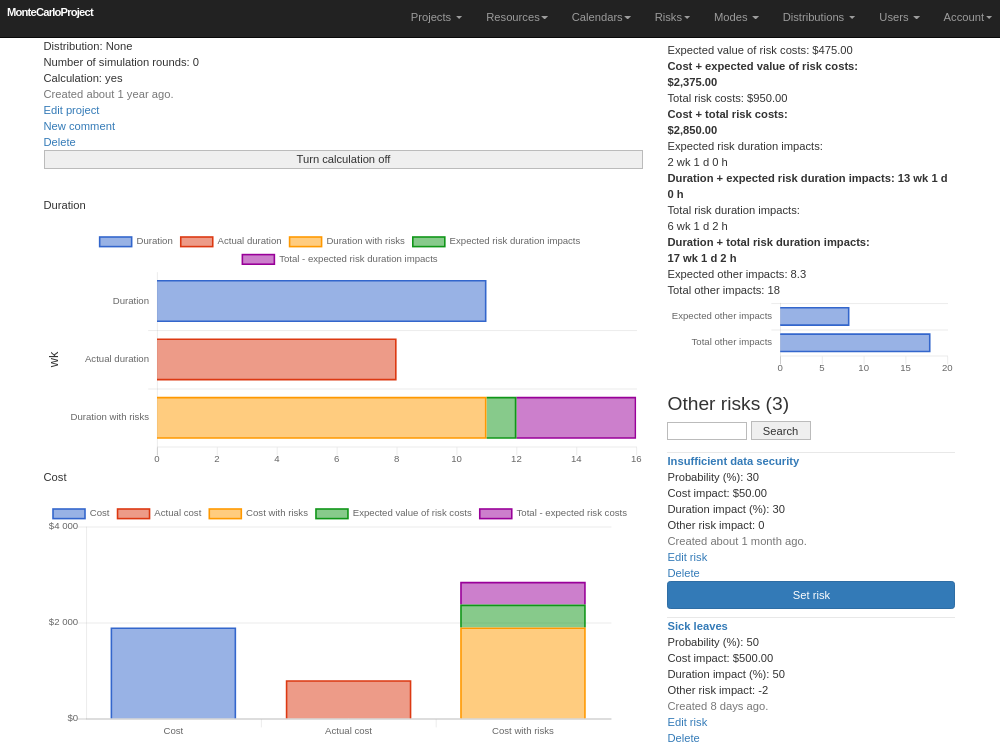The height and width of the screenshot is (744, 1000).
Task: Click the Edit project link
Action: (x=71, y=110)
